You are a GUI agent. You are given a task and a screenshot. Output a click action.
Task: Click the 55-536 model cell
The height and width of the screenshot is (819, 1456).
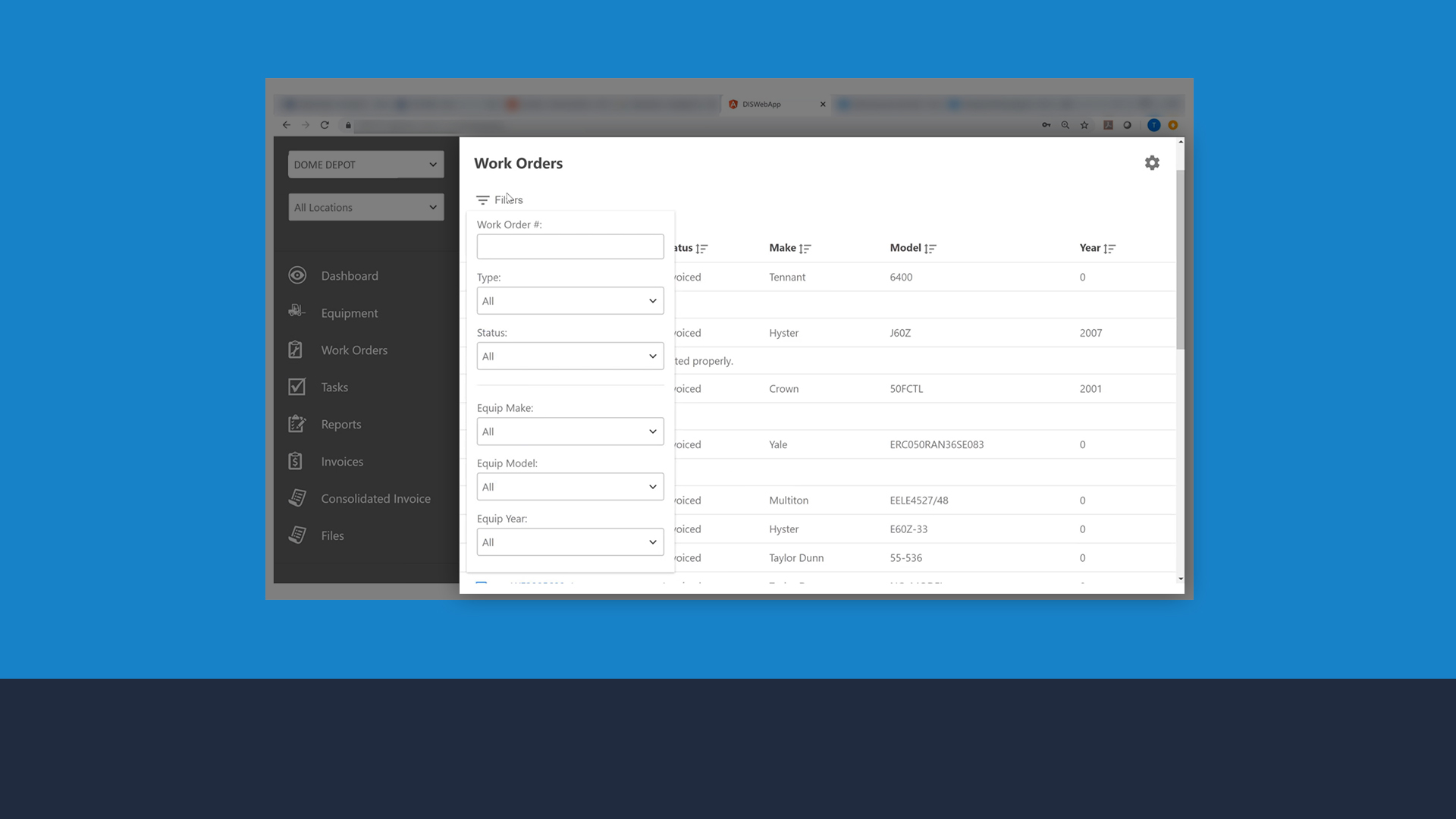[906, 558]
